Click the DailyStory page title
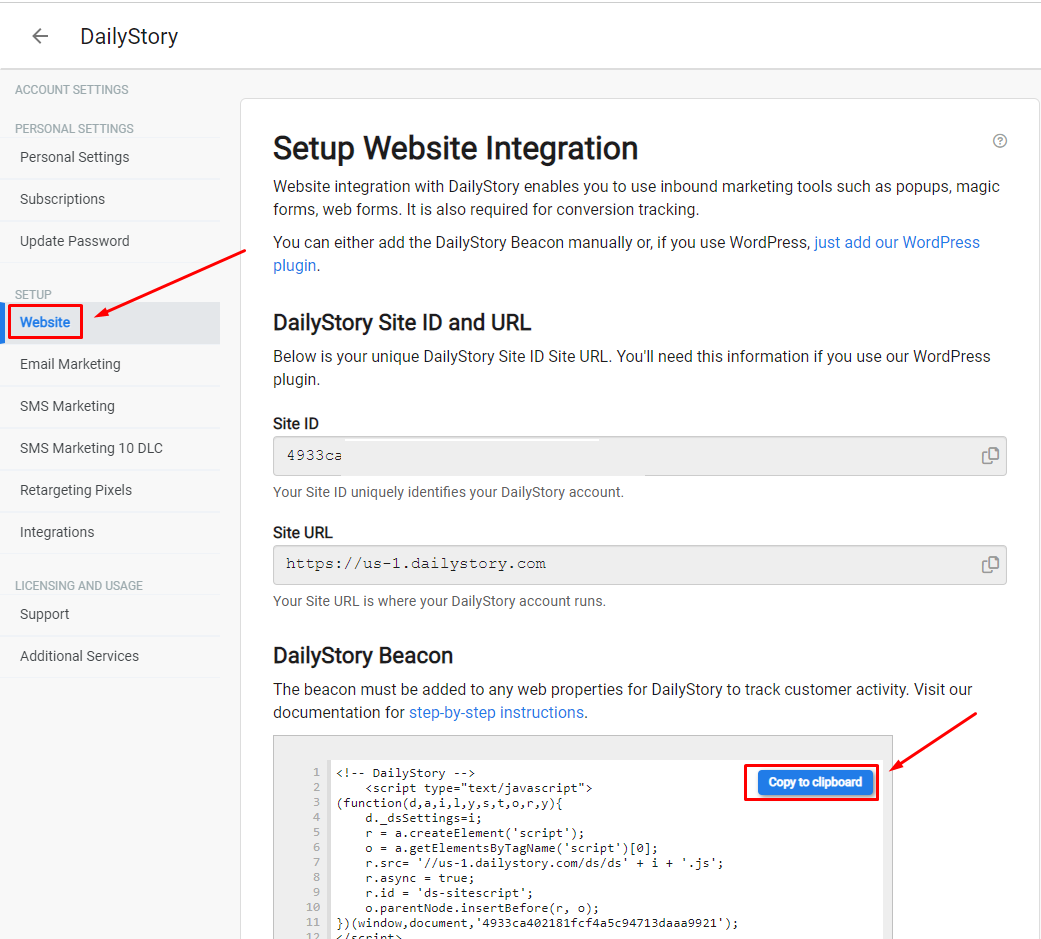The image size is (1041, 939). pyautogui.click(x=129, y=36)
